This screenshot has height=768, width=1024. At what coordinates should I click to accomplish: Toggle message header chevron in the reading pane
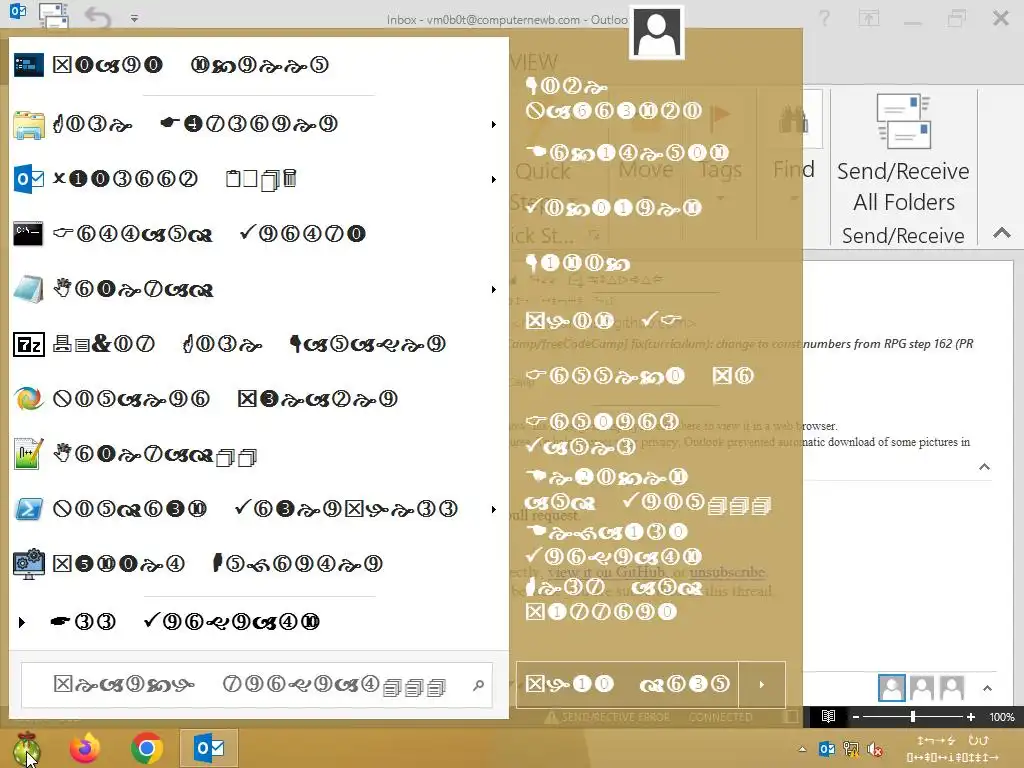[x=985, y=467]
